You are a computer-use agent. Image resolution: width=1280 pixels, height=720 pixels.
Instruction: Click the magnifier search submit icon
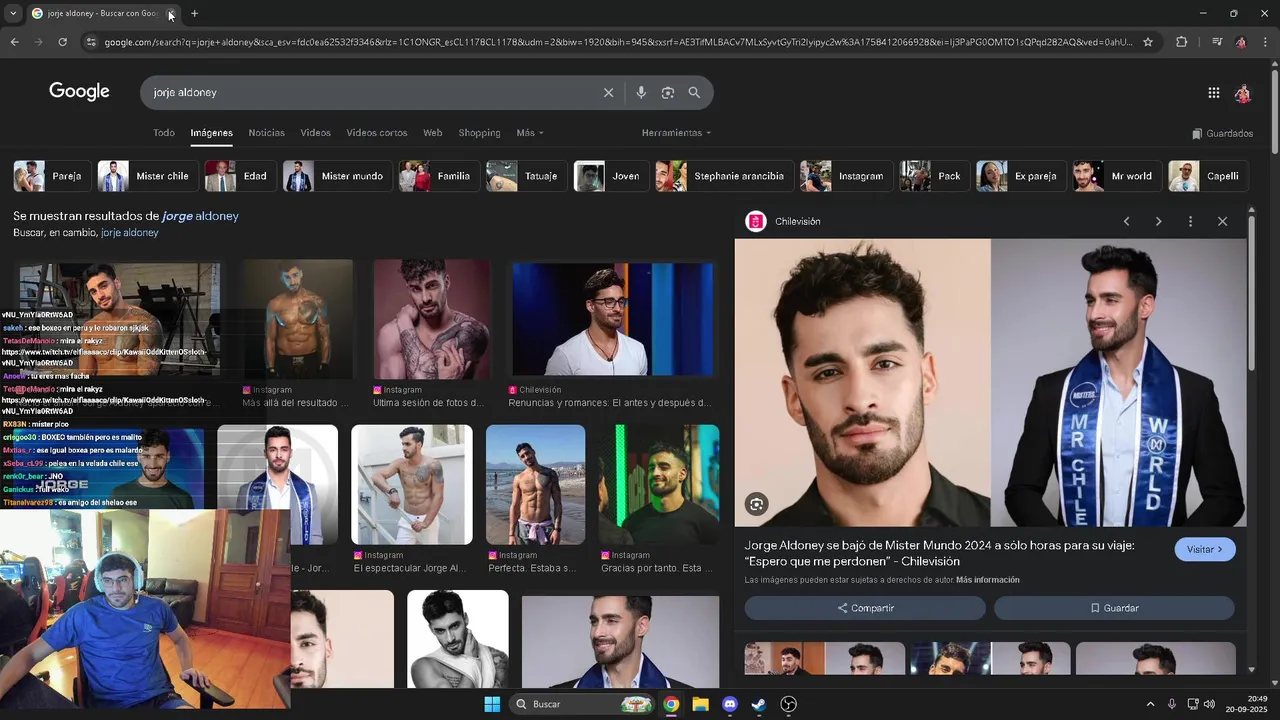[x=694, y=93]
